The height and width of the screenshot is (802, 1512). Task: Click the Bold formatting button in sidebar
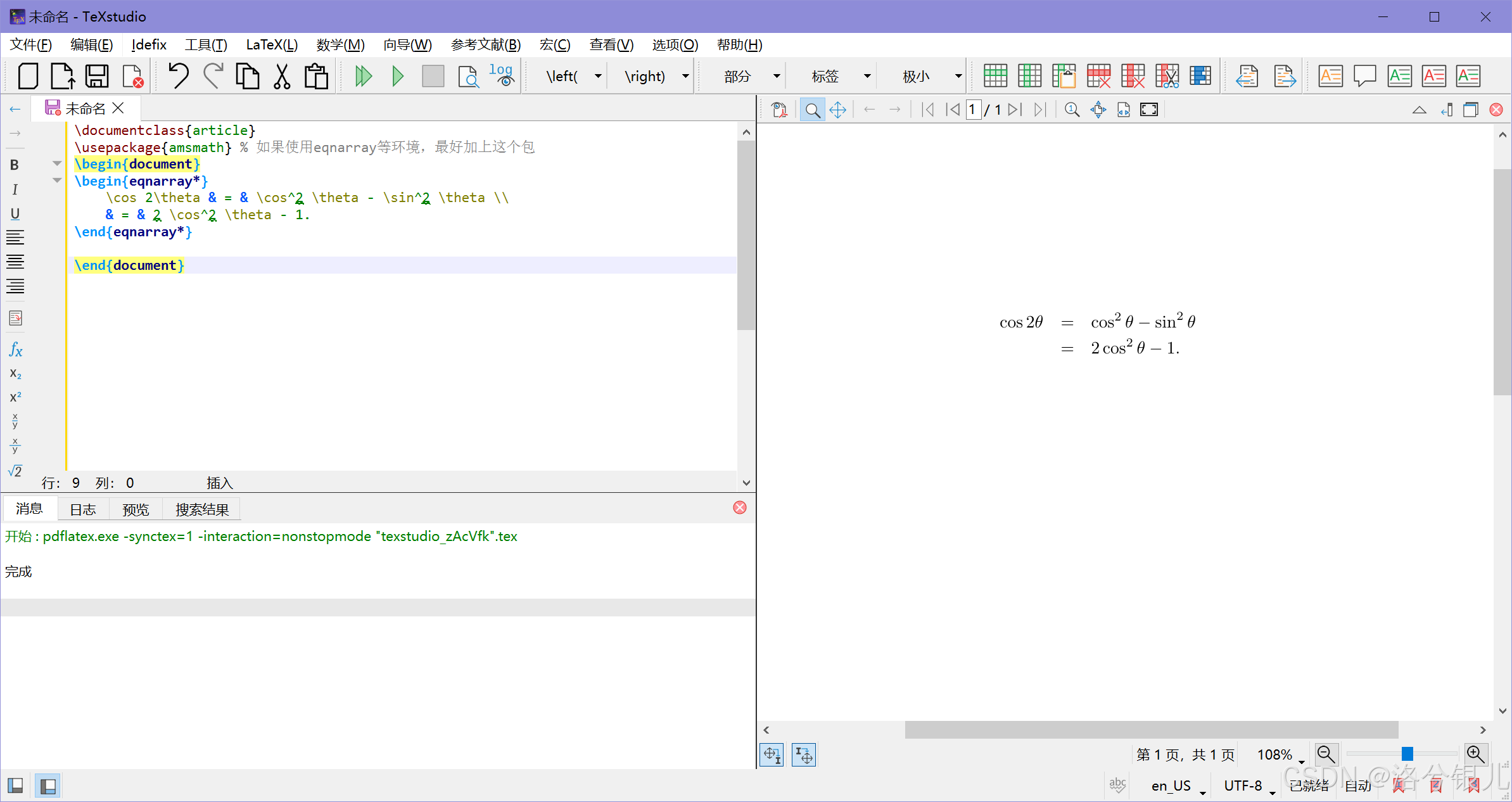(x=15, y=165)
